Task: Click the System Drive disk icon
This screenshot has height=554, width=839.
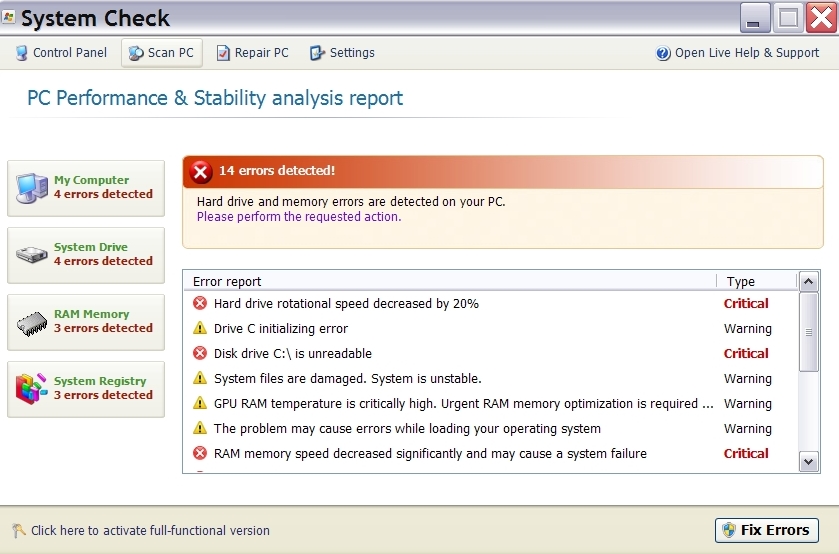Action: [x=31, y=255]
